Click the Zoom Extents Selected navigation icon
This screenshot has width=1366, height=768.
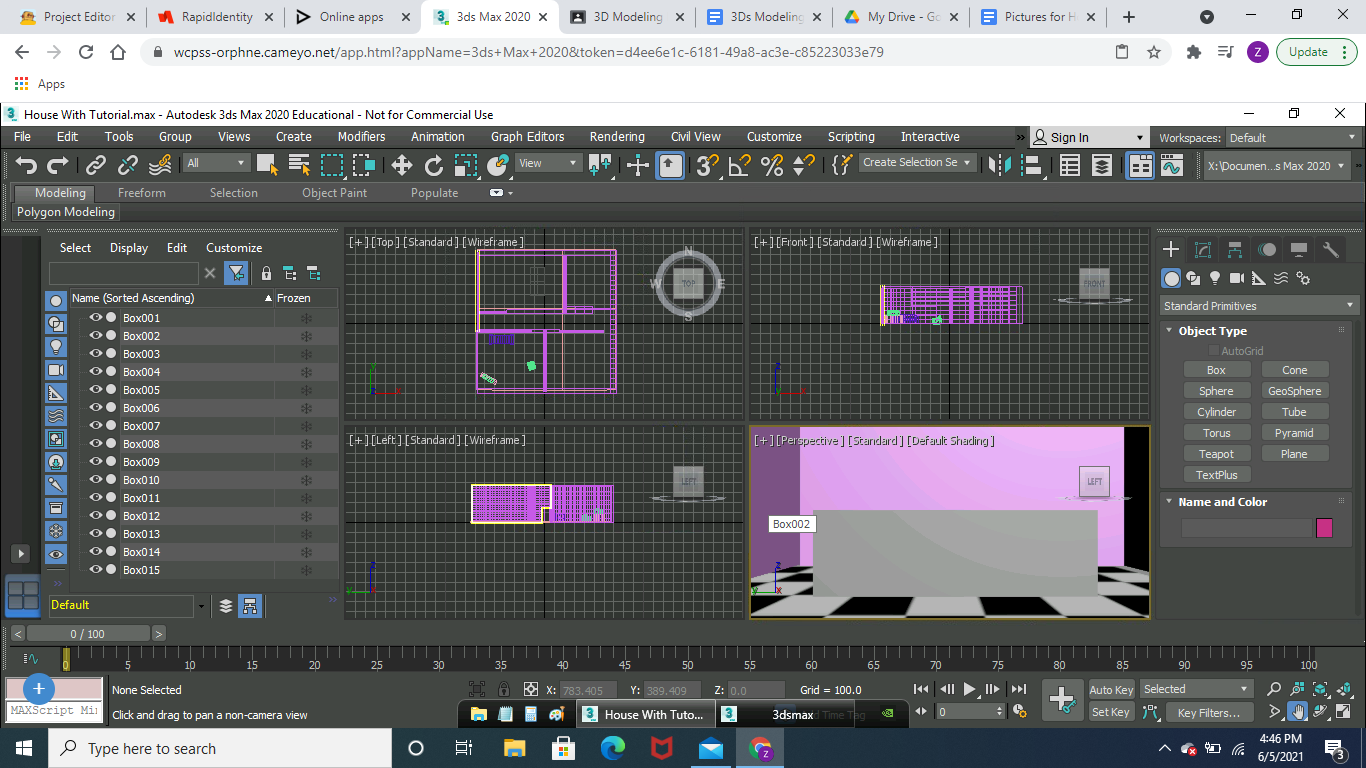coord(1320,689)
